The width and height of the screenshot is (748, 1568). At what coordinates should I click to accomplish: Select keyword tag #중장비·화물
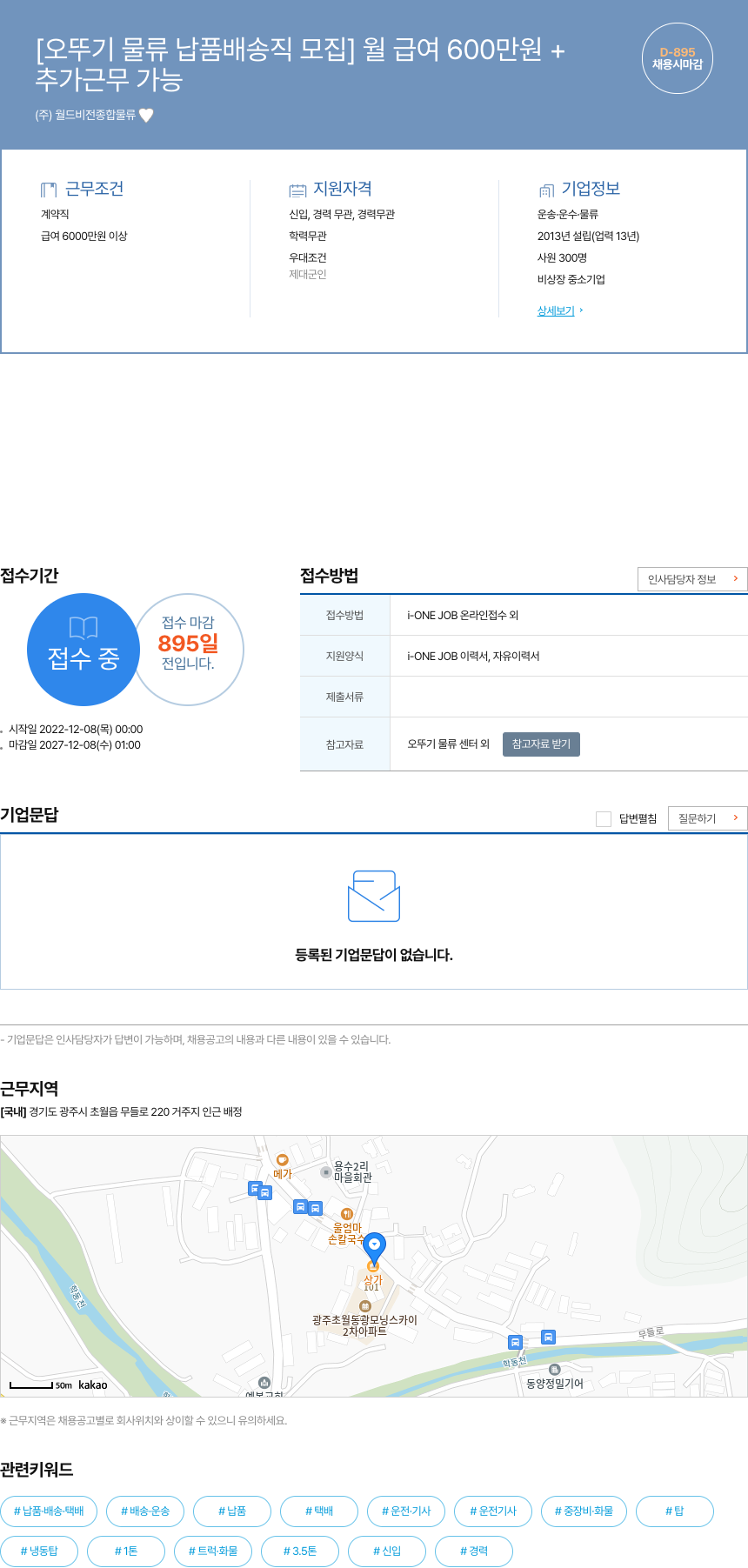click(x=584, y=1511)
